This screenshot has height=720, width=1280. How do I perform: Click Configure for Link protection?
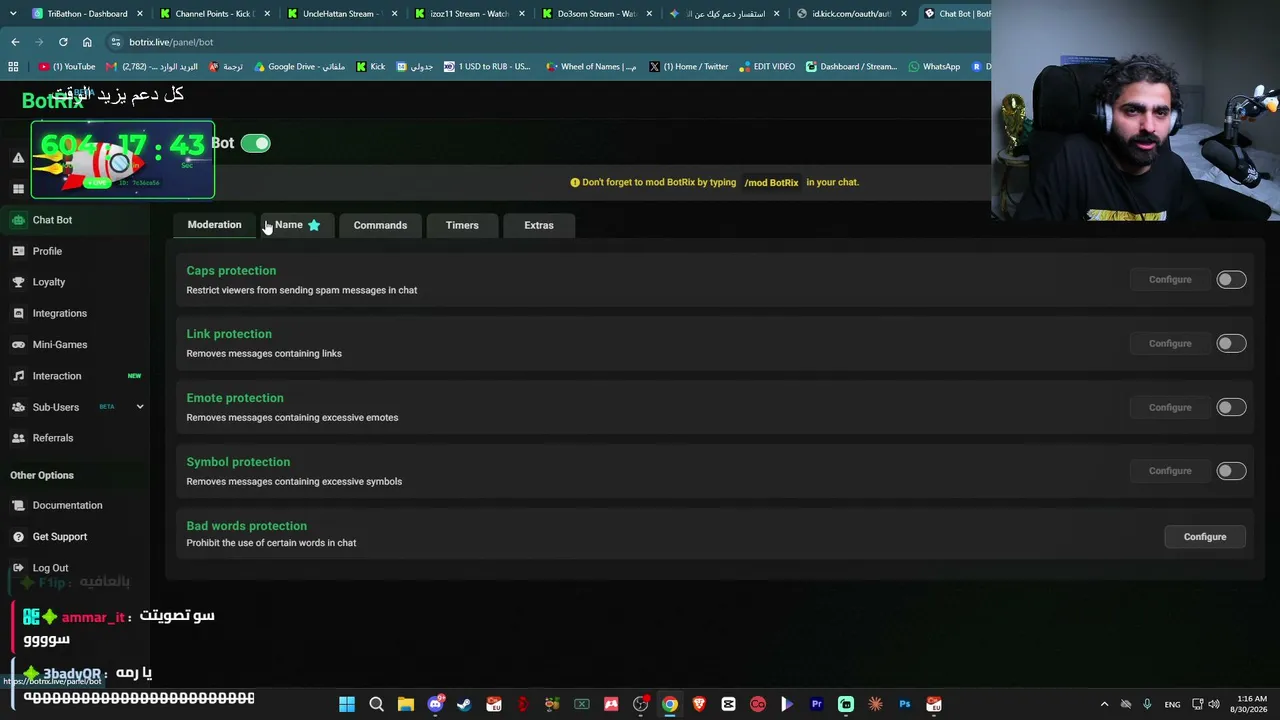(1170, 344)
